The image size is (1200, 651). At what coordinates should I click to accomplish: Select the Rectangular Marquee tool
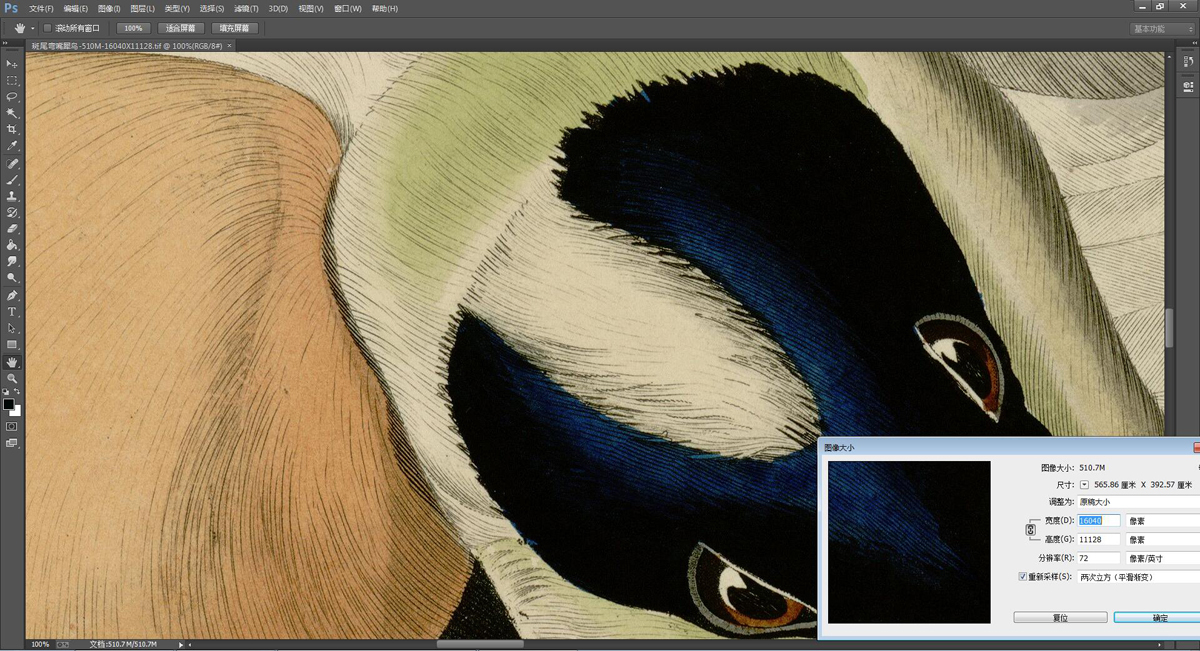(x=12, y=80)
